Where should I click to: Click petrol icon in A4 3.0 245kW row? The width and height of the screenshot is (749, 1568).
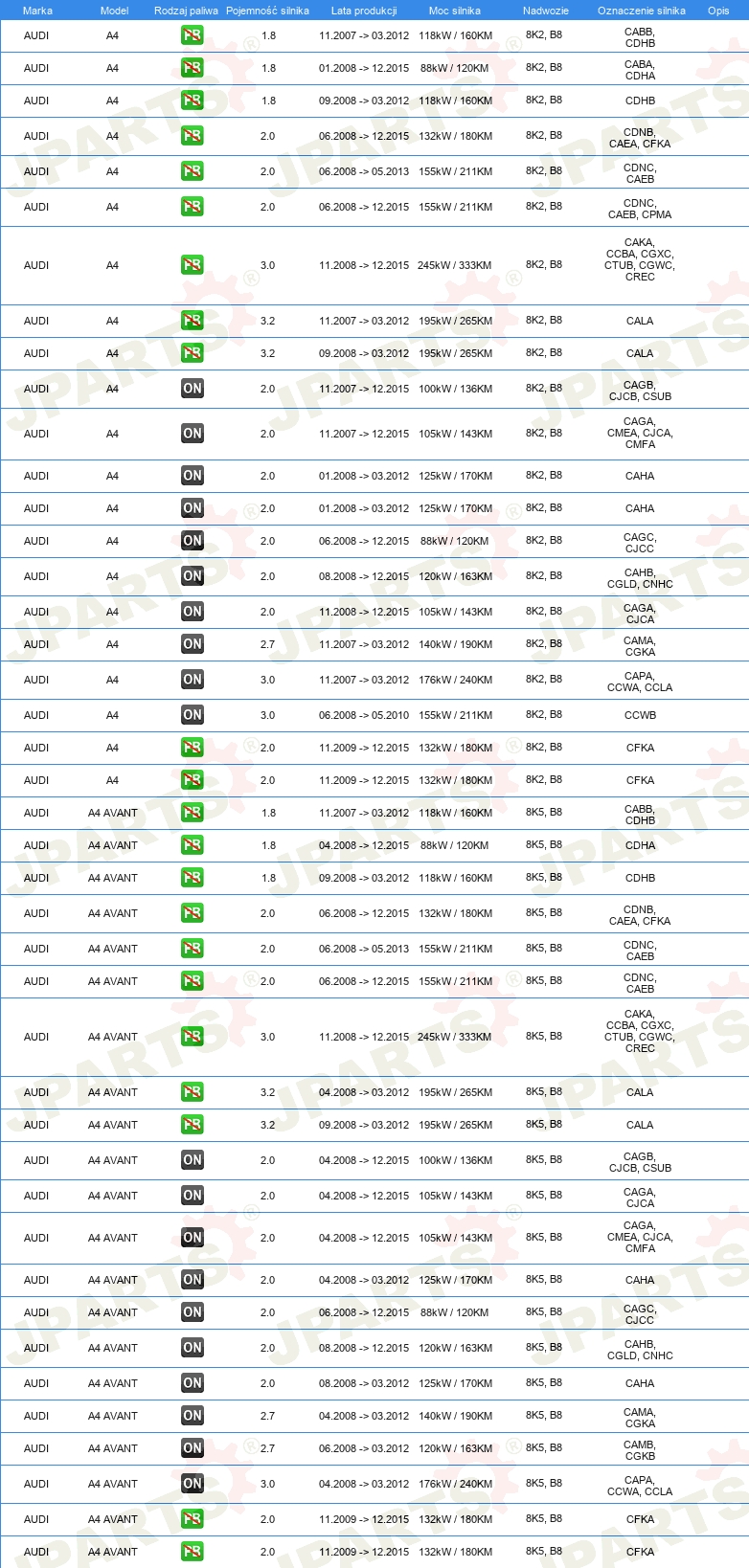click(193, 265)
